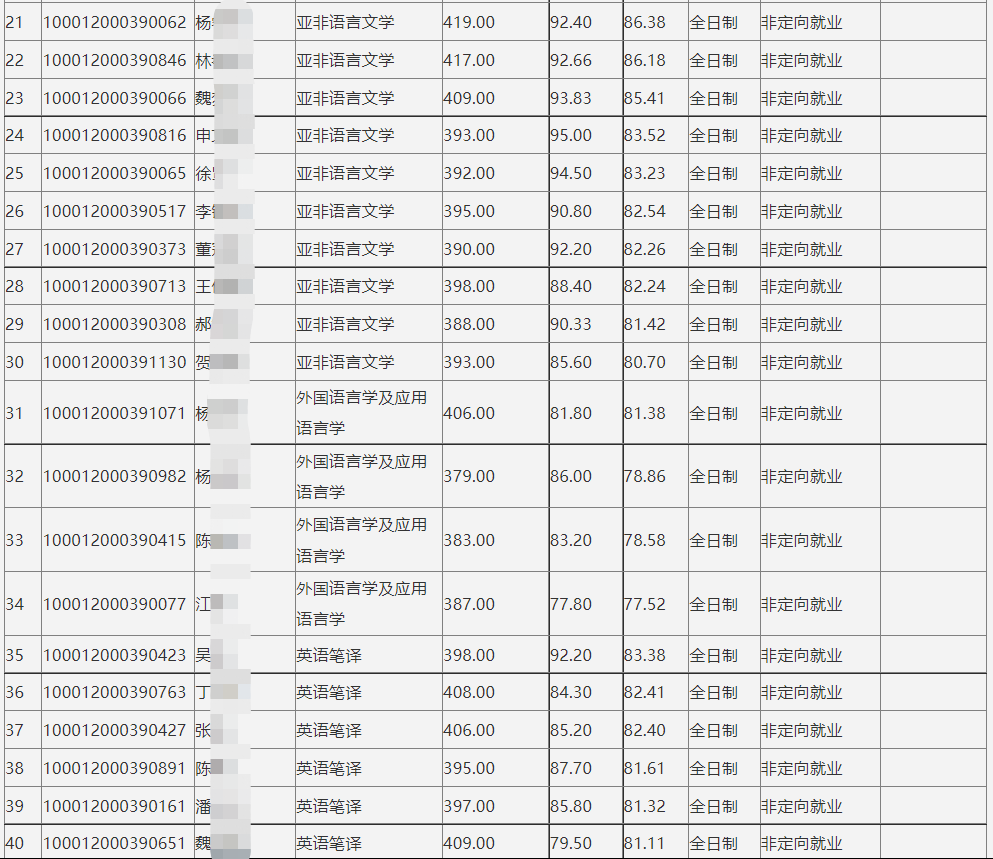Screen dimensions: 993x859
Task: Click interview score 90.33
Action: click(571, 324)
